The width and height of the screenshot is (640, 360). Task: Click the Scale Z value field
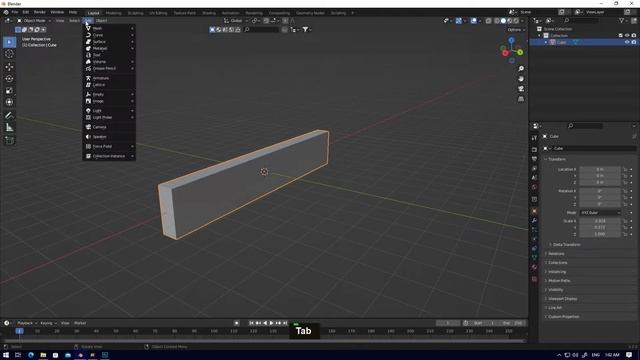pyautogui.click(x=600, y=234)
